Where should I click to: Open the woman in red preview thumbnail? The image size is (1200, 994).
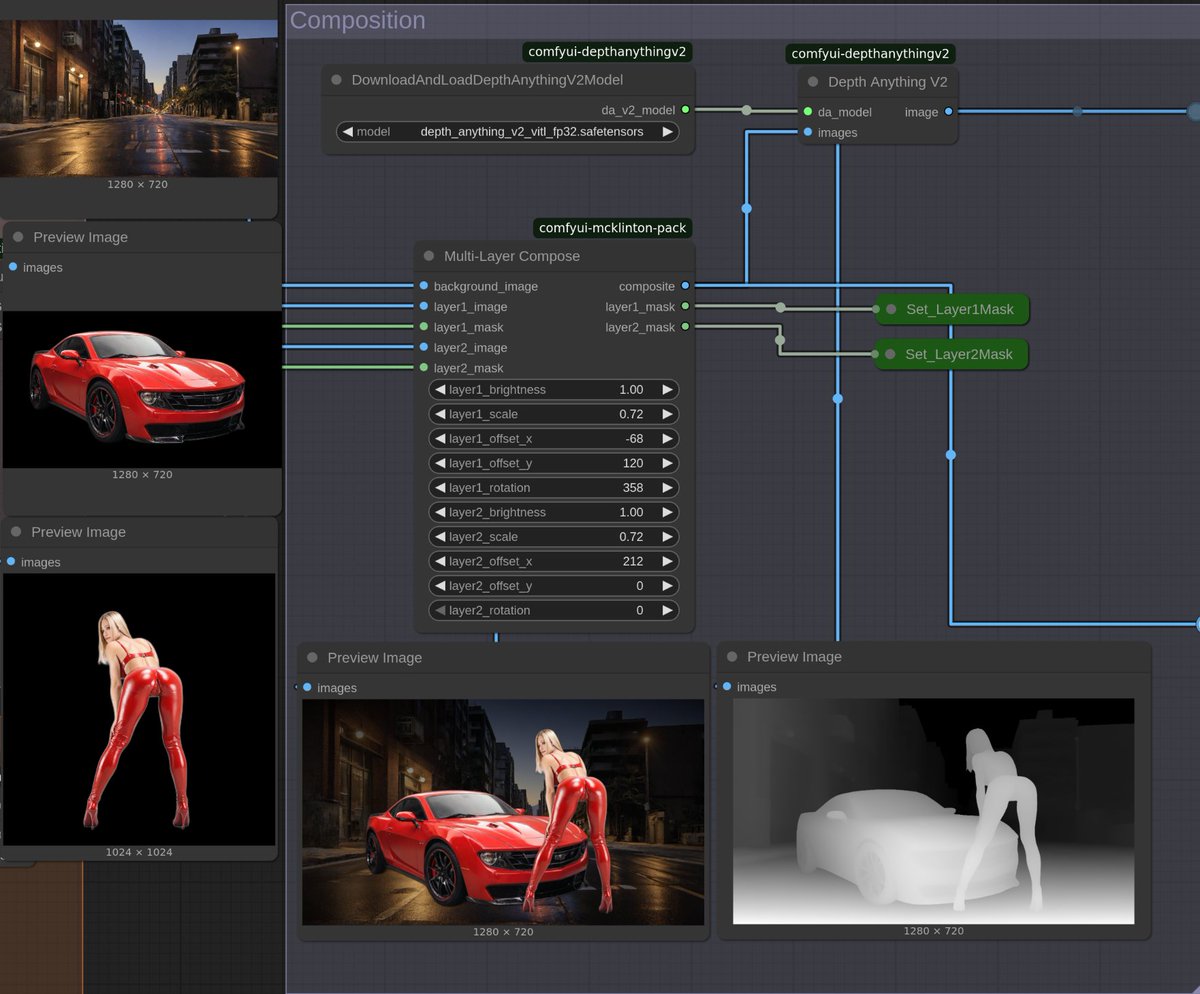tap(139, 709)
